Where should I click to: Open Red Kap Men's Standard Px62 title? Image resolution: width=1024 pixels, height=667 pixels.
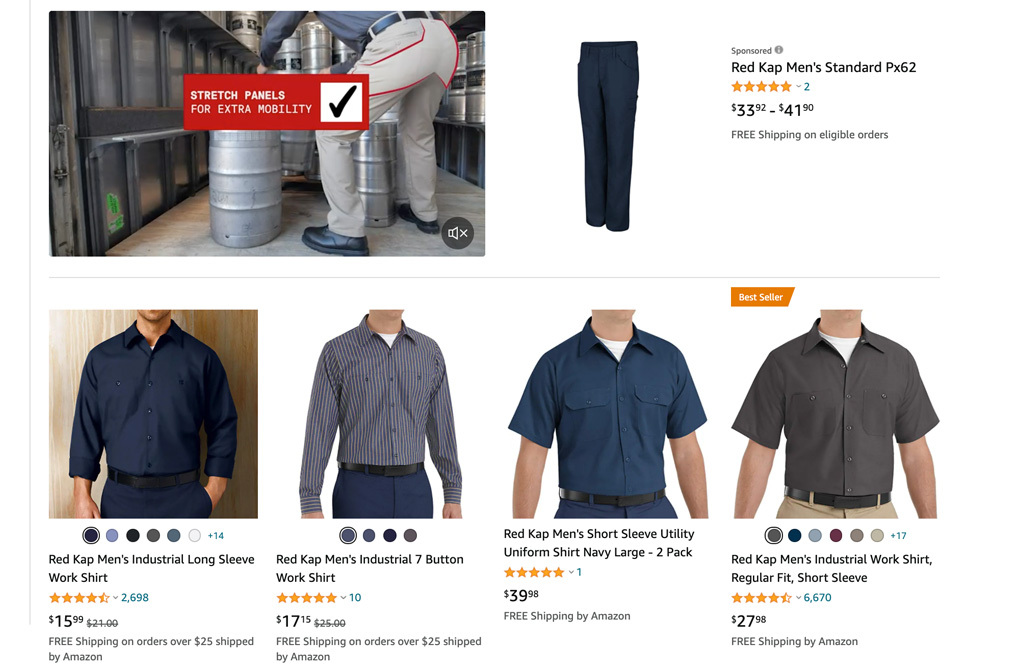824,67
